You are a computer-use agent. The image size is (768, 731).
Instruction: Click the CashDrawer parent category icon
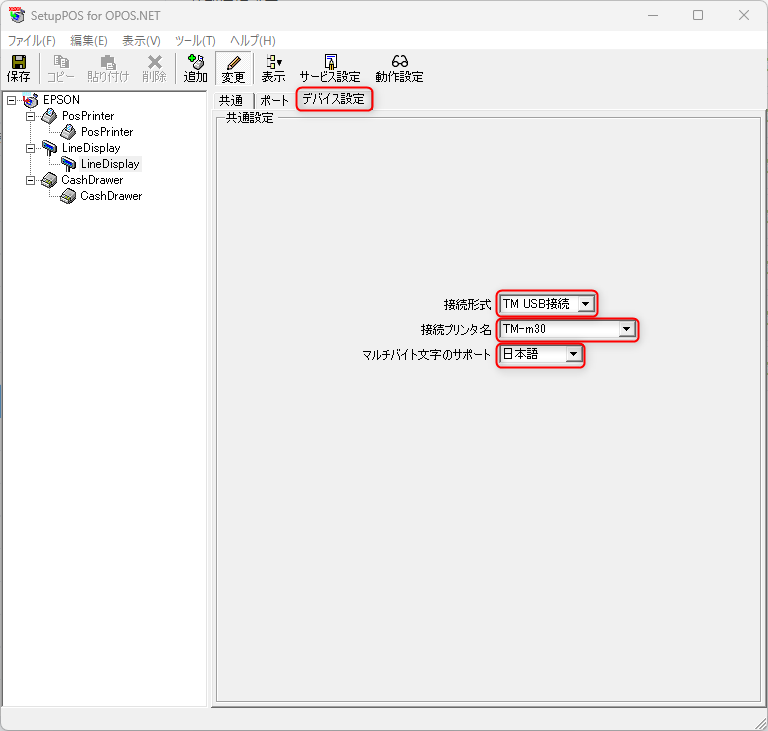(49, 180)
